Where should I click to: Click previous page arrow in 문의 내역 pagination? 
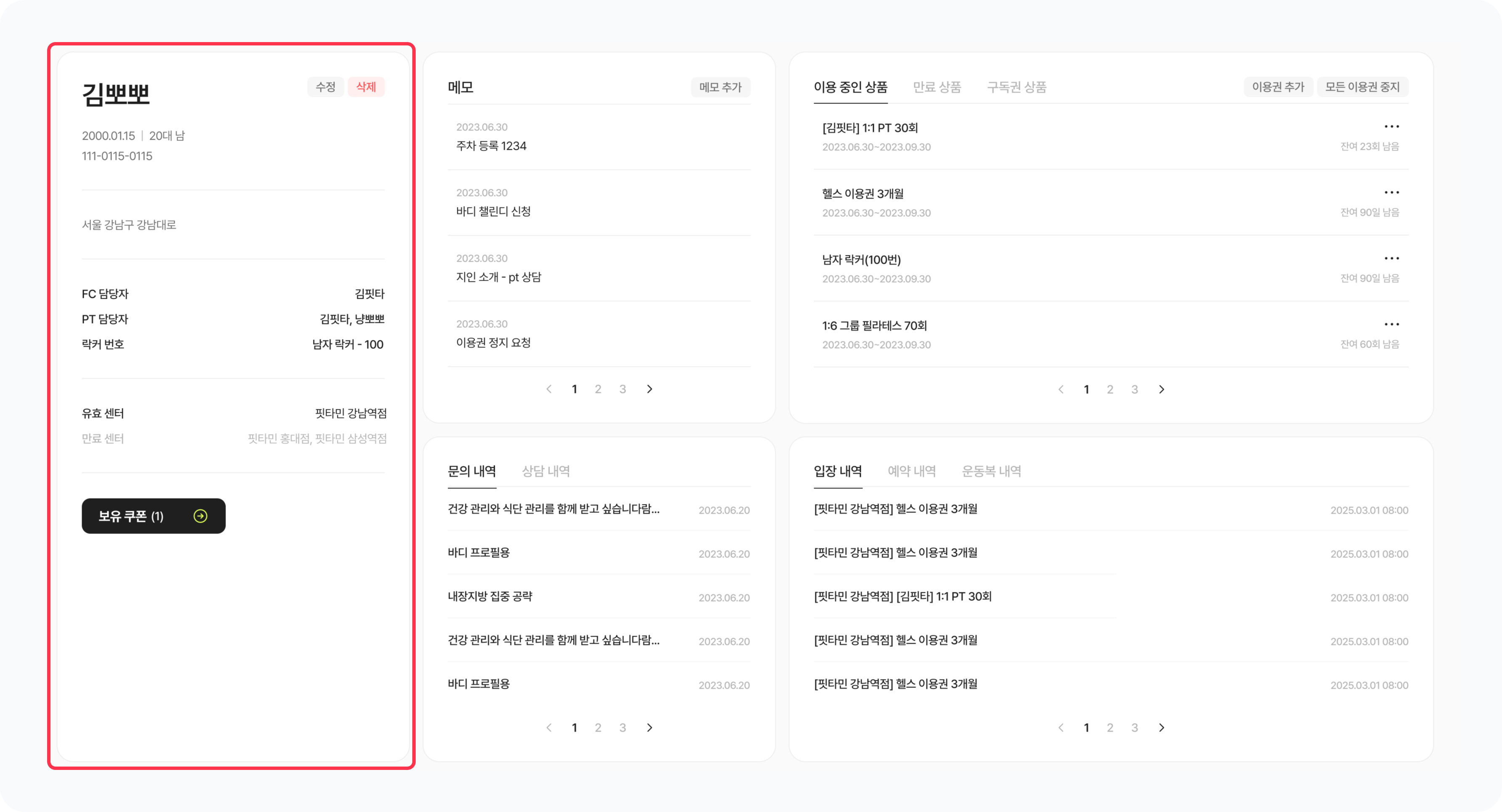coord(549,727)
